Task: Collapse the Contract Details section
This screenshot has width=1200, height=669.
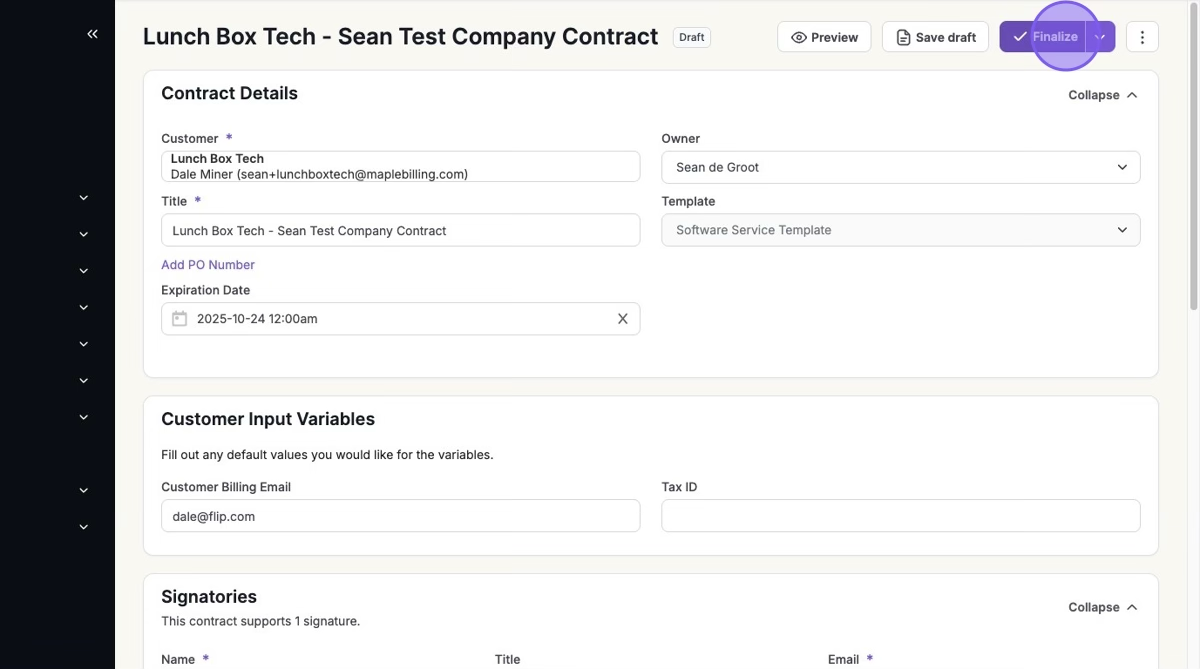Action: 1102,95
